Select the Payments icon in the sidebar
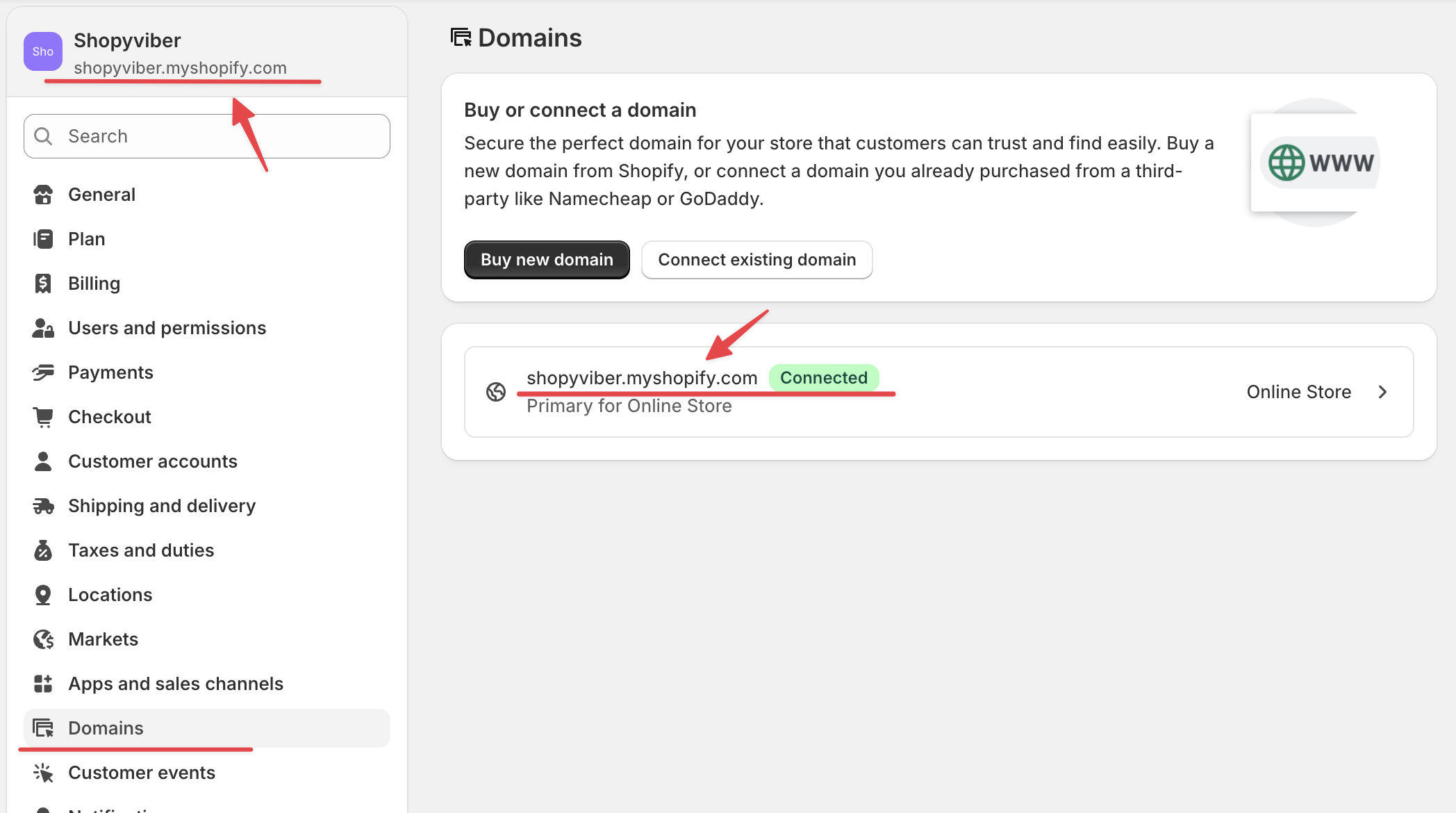 point(43,372)
